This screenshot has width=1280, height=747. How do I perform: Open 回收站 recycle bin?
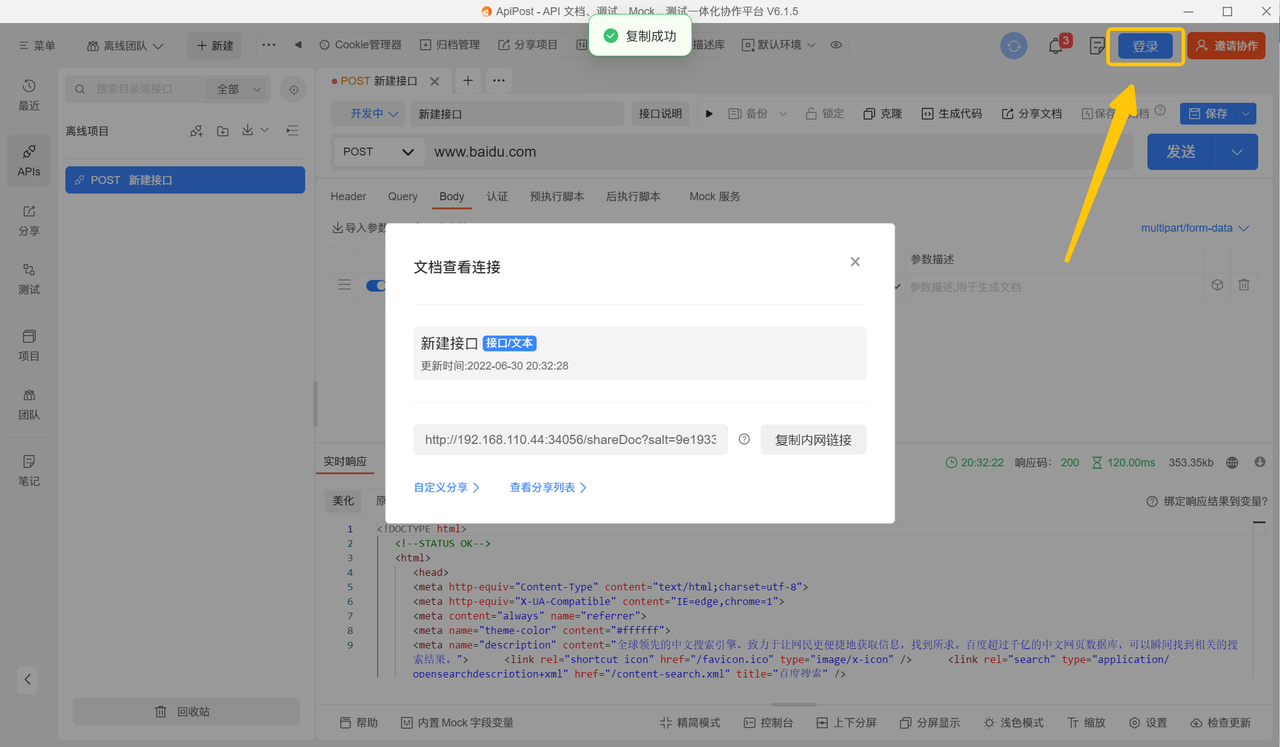(x=186, y=711)
